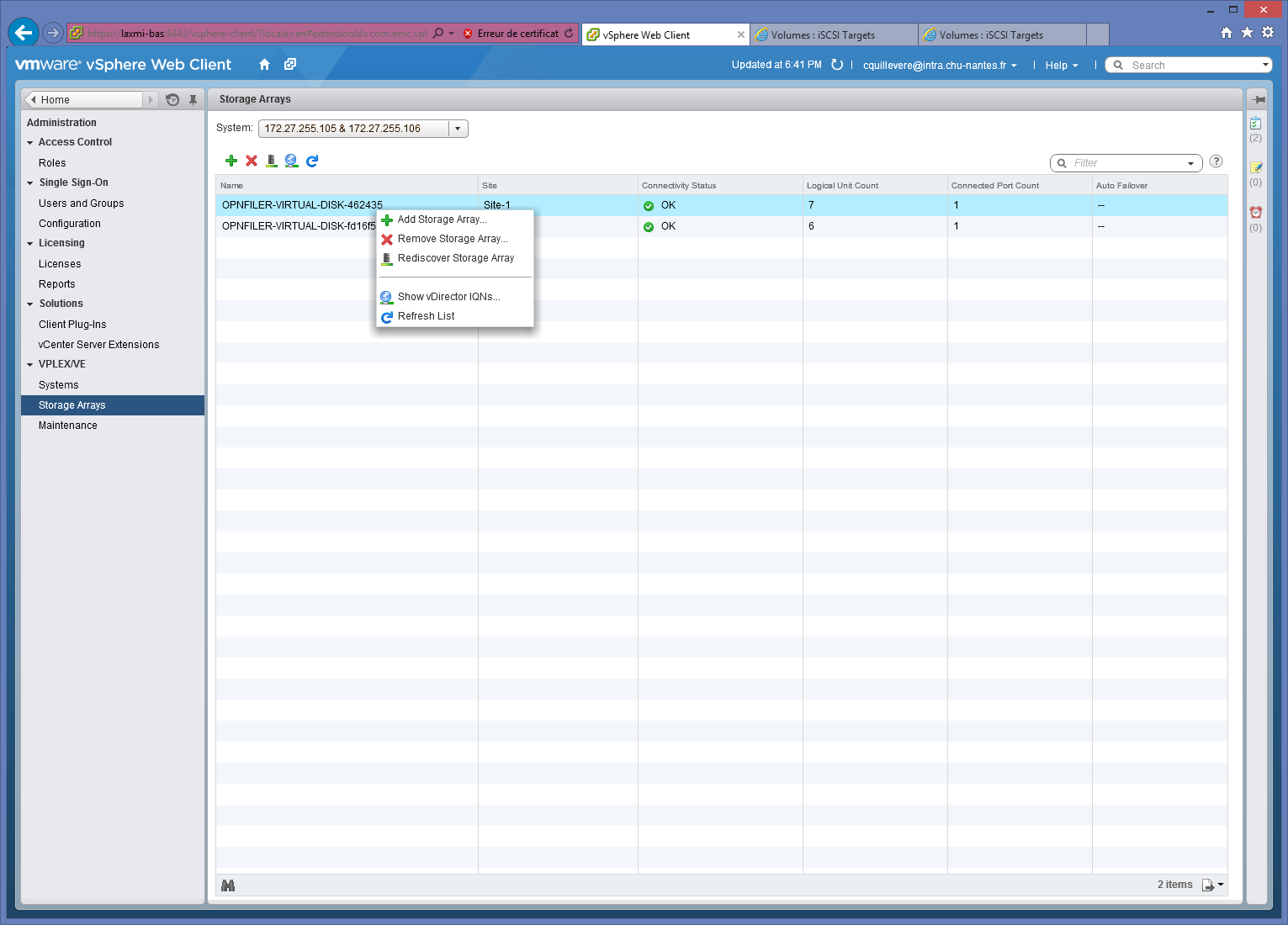Click the blue refresh list toolbar icon

[312, 161]
